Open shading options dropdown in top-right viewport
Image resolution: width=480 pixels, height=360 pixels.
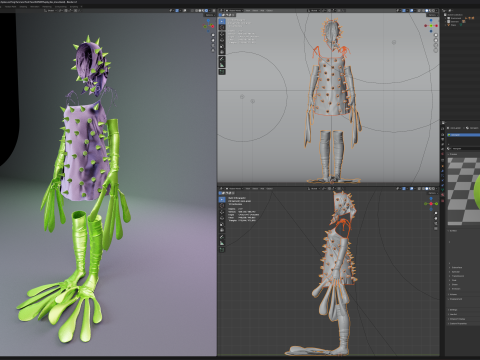pos(437,10)
